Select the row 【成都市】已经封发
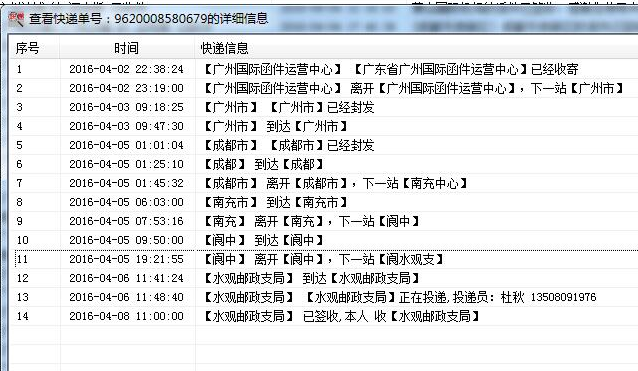This screenshot has width=638, height=371. click(x=324, y=145)
